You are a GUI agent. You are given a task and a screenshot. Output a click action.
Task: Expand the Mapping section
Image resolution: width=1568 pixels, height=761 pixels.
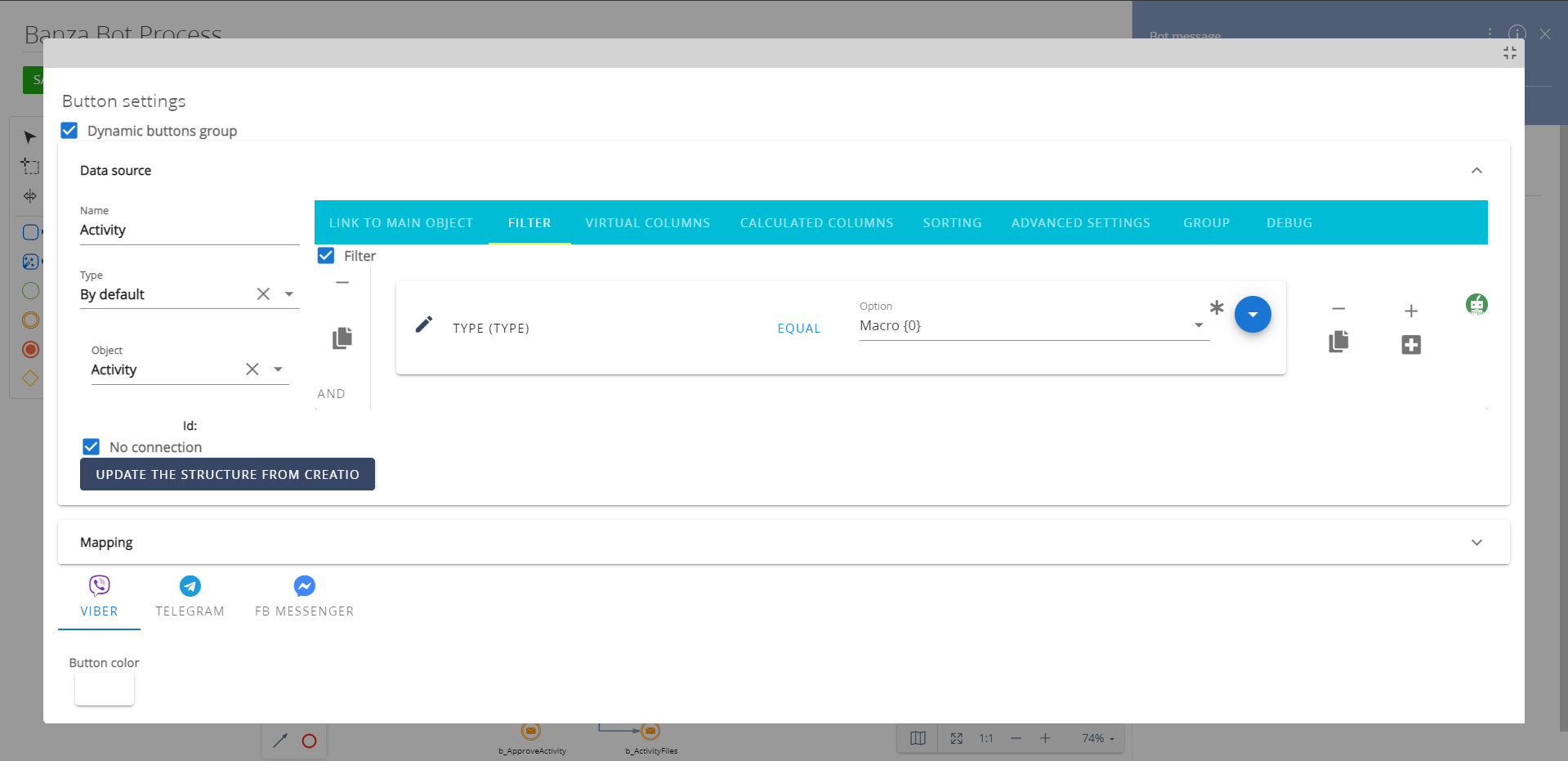[x=1476, y=542]
